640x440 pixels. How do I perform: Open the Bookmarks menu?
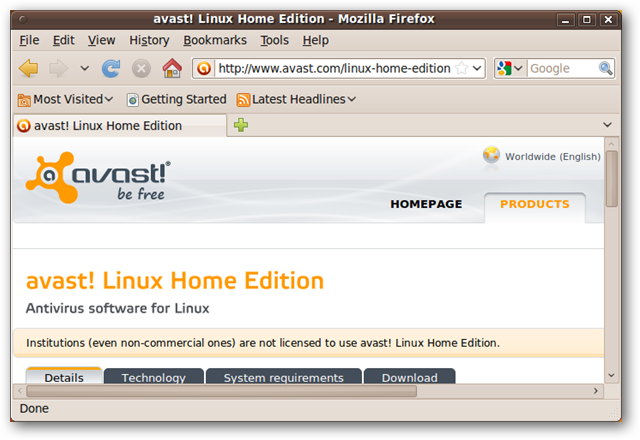[215, 40]
